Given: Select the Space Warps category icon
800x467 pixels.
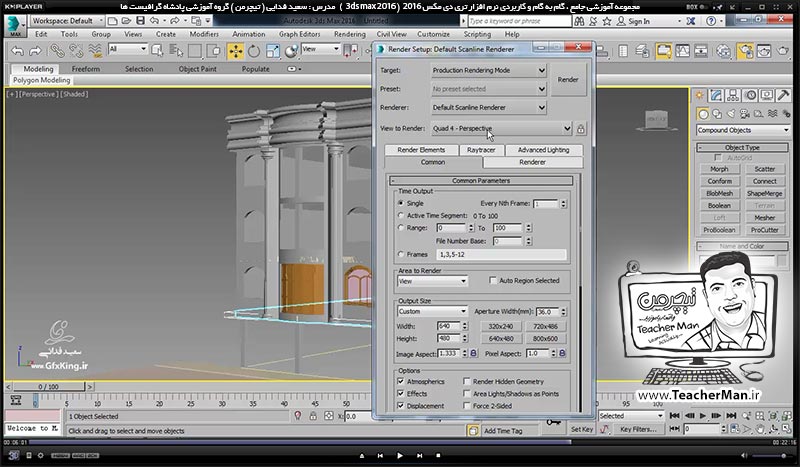Looking at the screenshot, I should tap(772, 114).
